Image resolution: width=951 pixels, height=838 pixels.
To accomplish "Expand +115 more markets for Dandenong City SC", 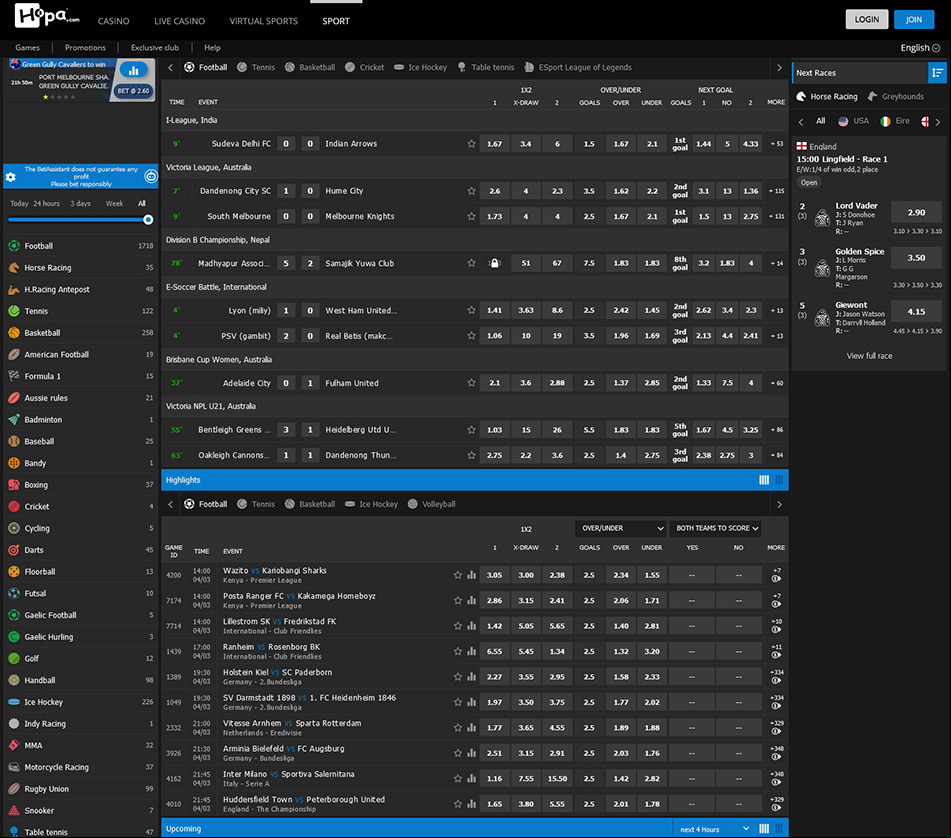I will [x=776, y=190].
